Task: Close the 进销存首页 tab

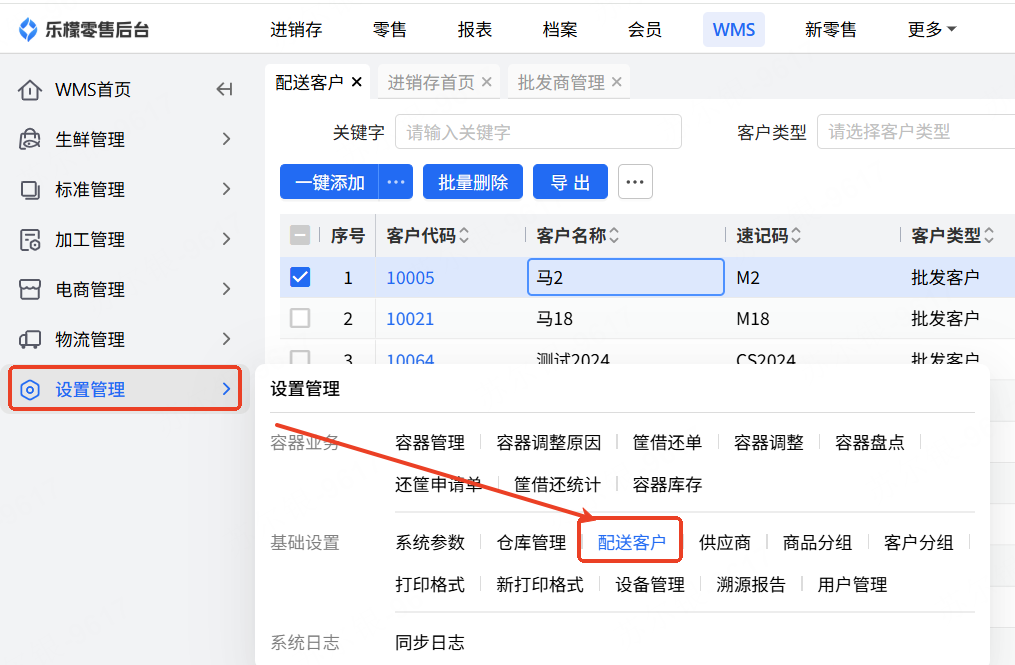Action: pyautogui.click(x=487, y=82)
